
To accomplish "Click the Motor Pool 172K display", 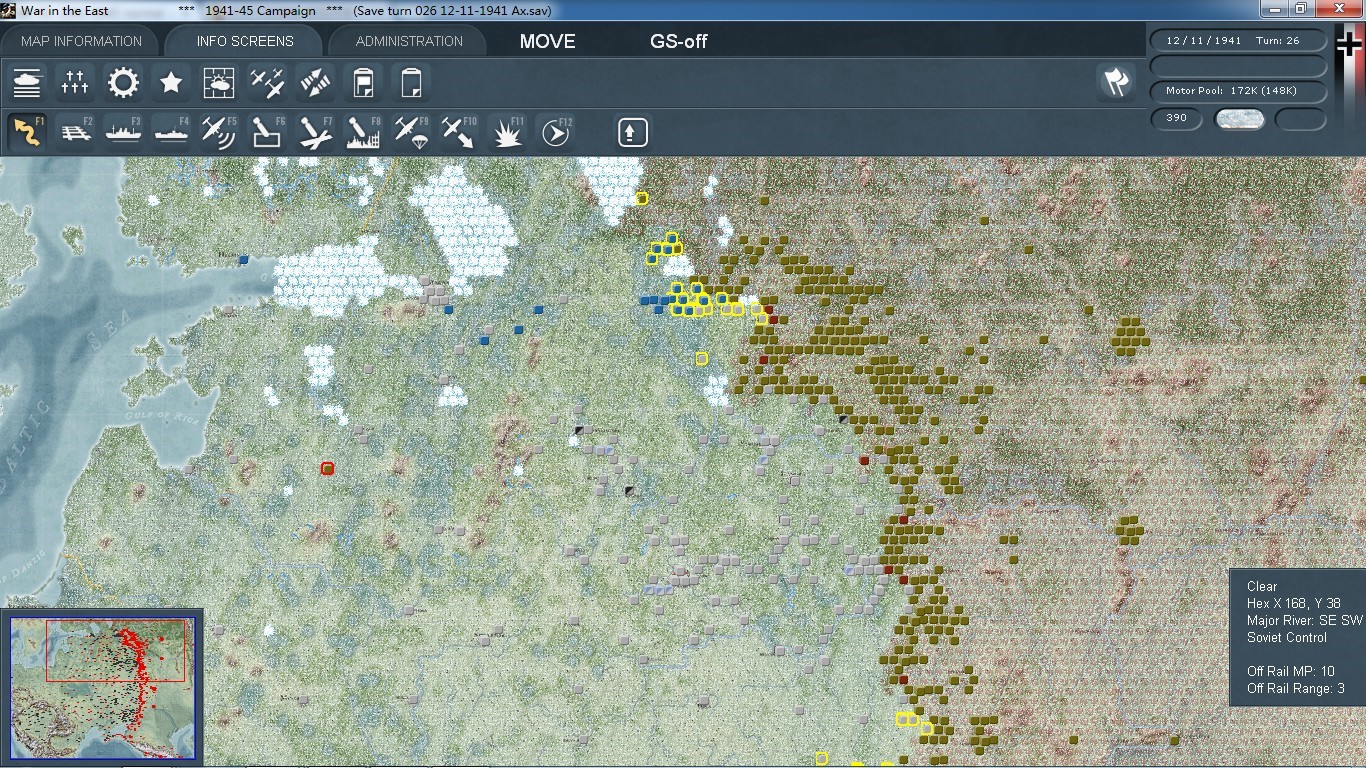I will click(x=1239, y=91).
